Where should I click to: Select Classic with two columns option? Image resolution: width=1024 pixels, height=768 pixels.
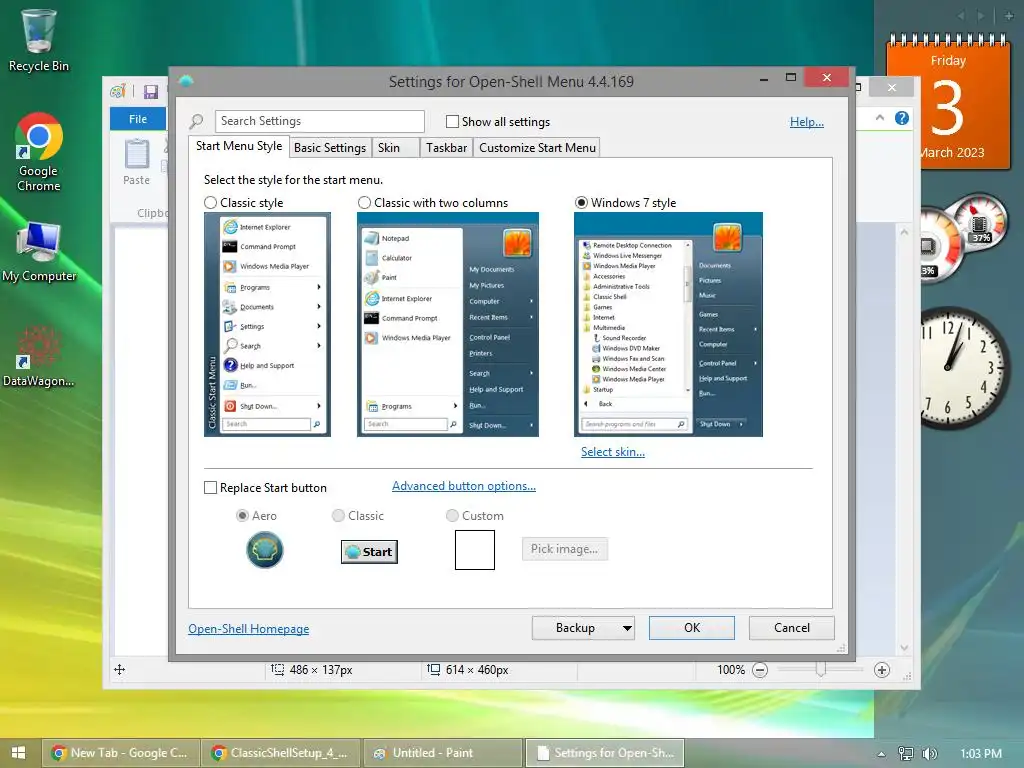(364, 202)
